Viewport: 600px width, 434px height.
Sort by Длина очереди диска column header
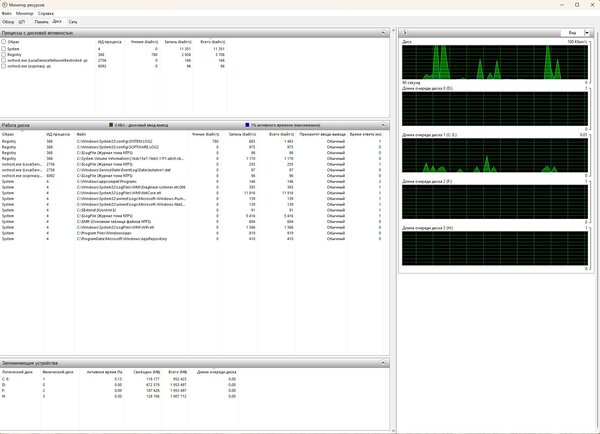click(x=217, y=372)
